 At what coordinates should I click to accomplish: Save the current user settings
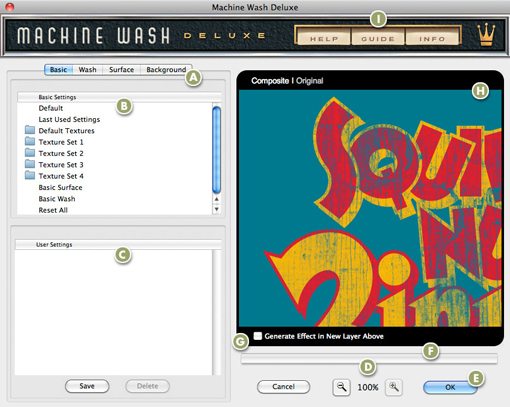tap(87, 386)
